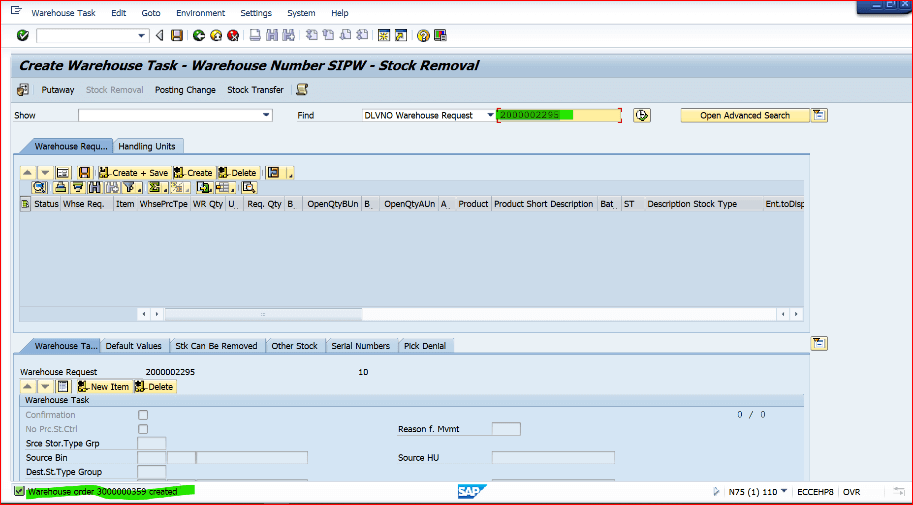This screenshot has width=913, height=505.
Task: Click the yellow Exit icon
Action: tap(216, 36)
